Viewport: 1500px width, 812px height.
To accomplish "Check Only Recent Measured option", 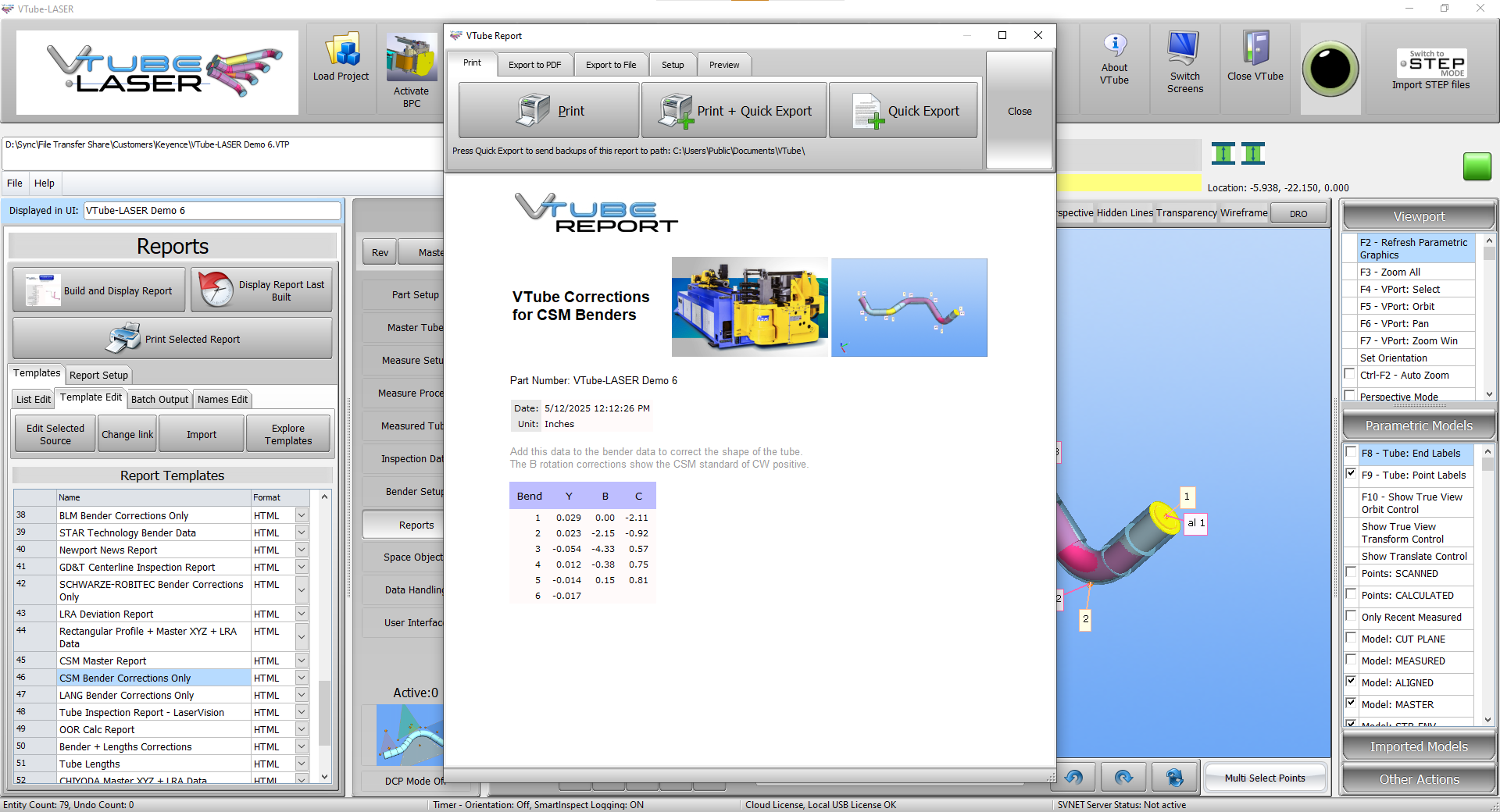I will coord(1351,616).
